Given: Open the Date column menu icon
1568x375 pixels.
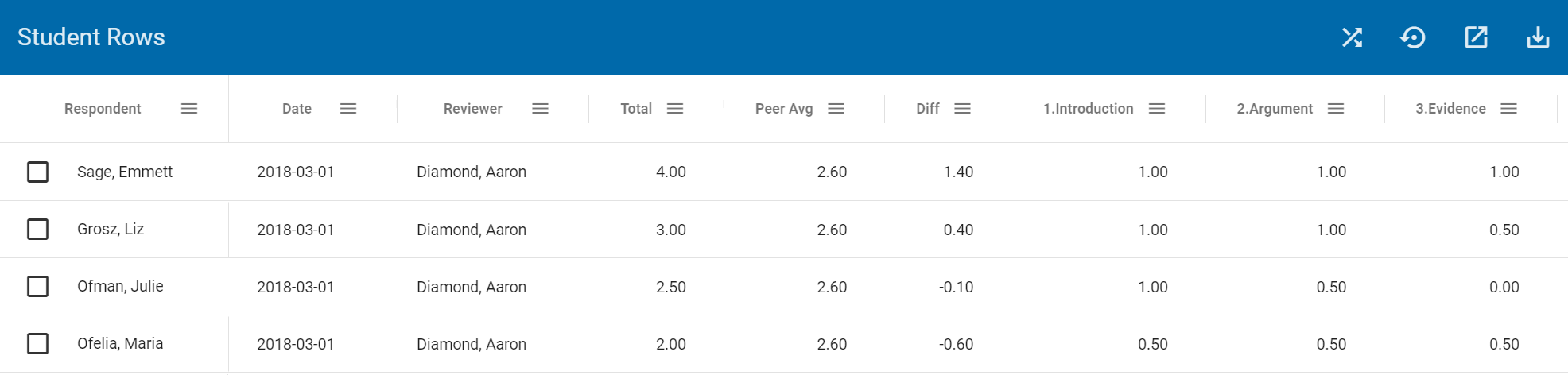Looking at the screenshot, I should click(348, 109).
